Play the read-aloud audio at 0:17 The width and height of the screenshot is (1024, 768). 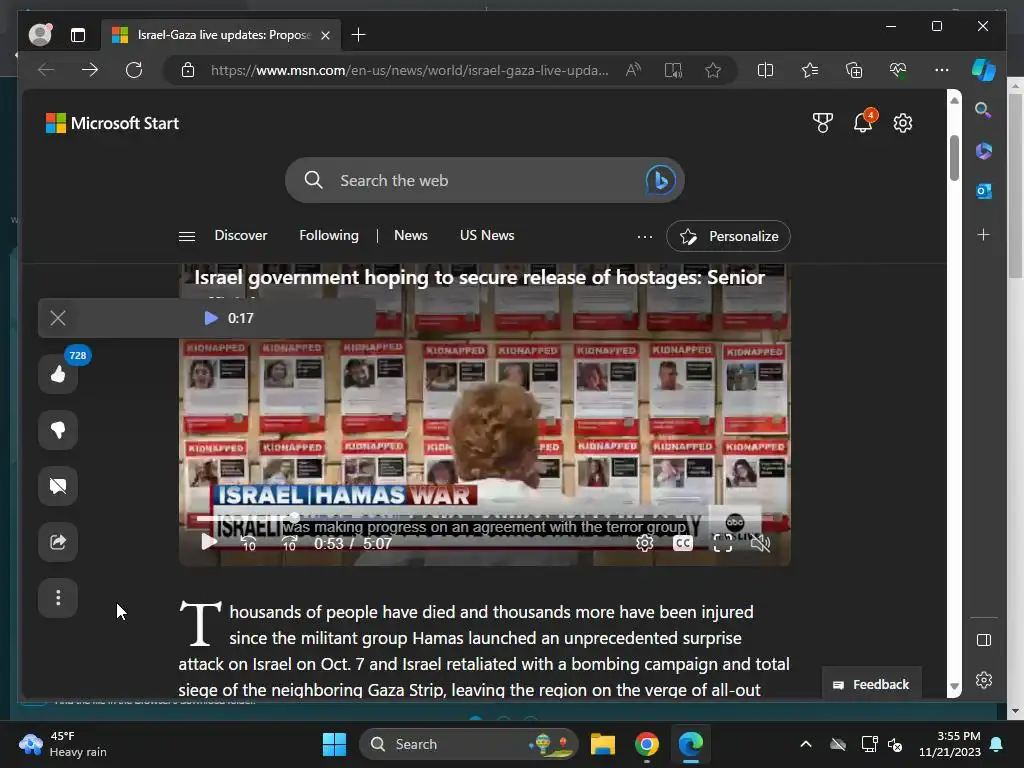(211, 318)
